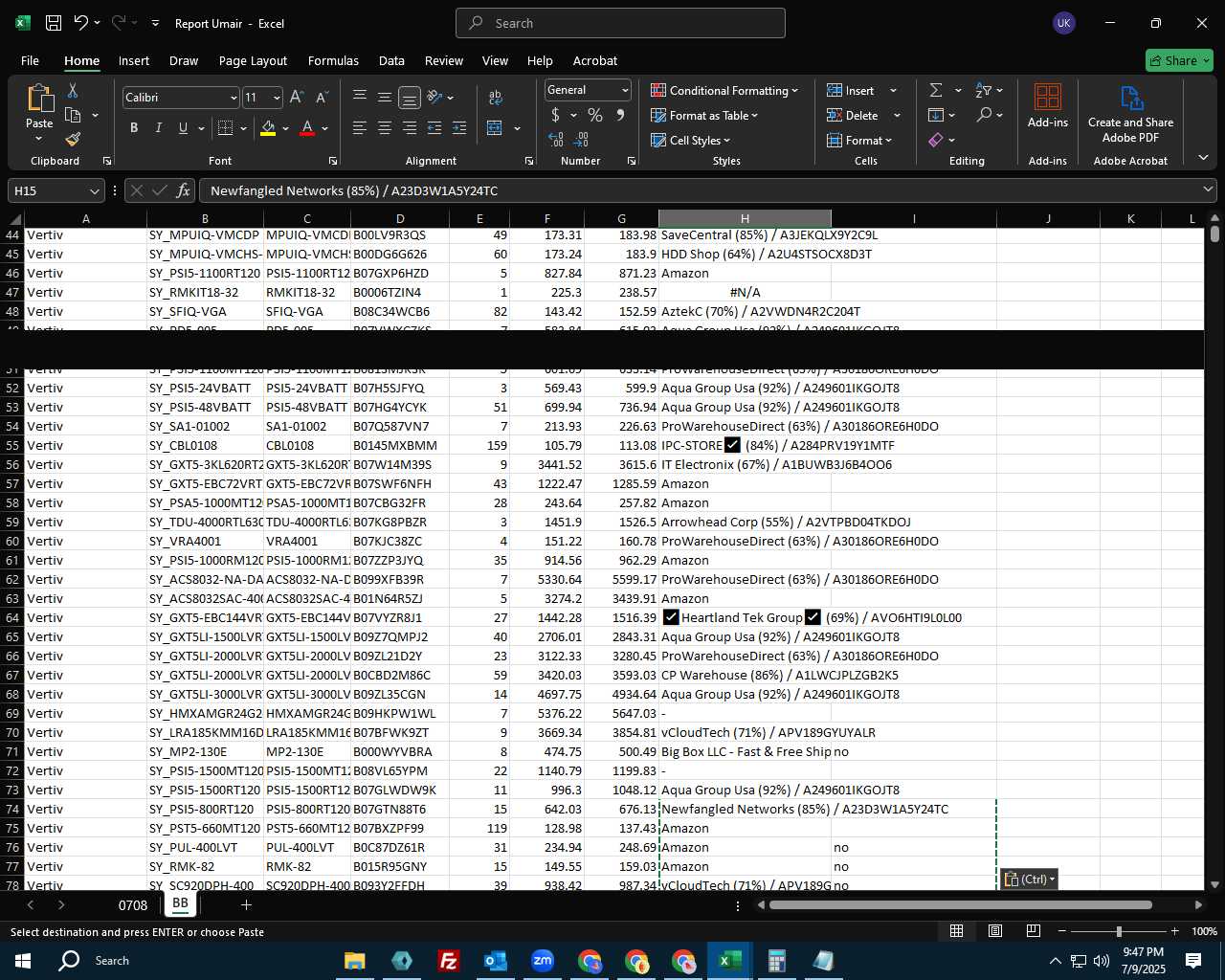
Task: Switch to Page Layout view icon
Action: (x=995, y=931)
